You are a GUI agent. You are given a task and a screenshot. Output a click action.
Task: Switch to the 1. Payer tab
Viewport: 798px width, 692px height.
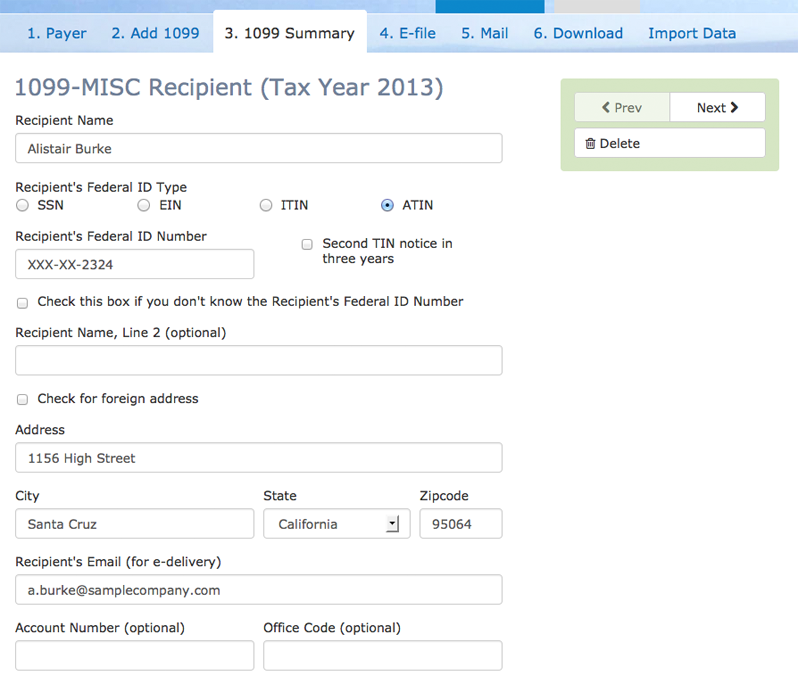[56, 33]
